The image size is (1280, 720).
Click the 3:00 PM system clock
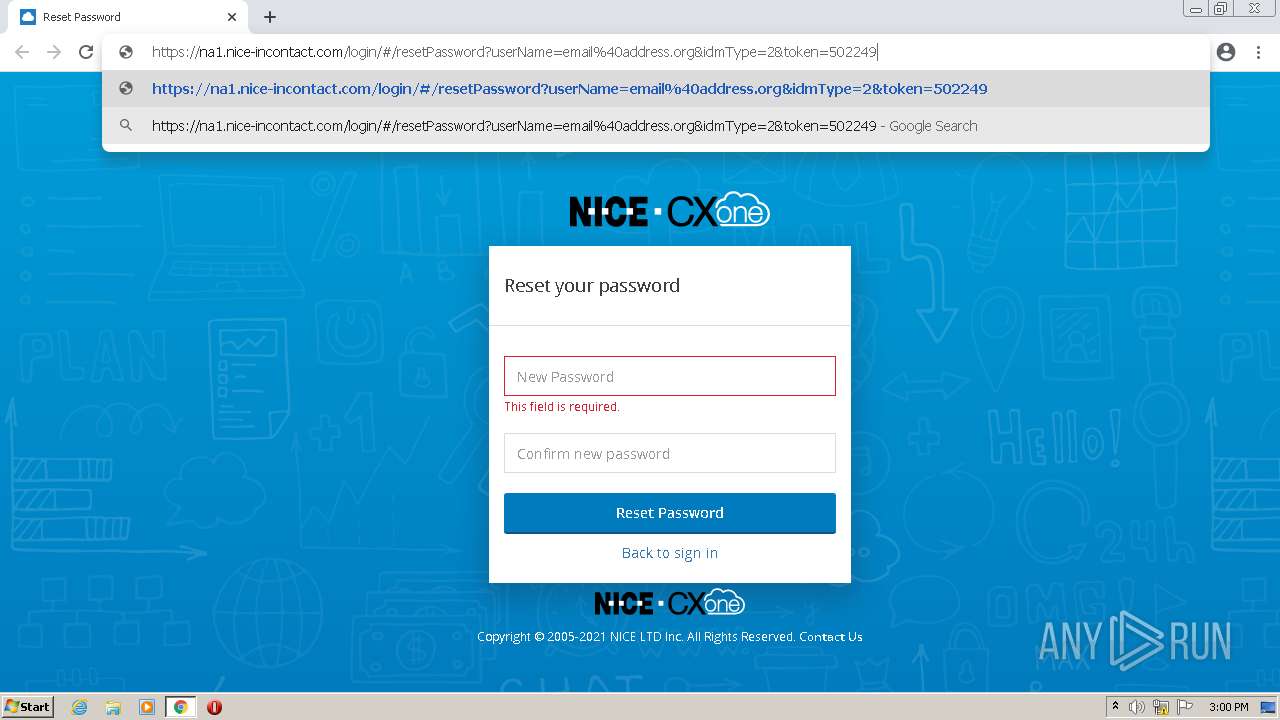coord(1229,707)
